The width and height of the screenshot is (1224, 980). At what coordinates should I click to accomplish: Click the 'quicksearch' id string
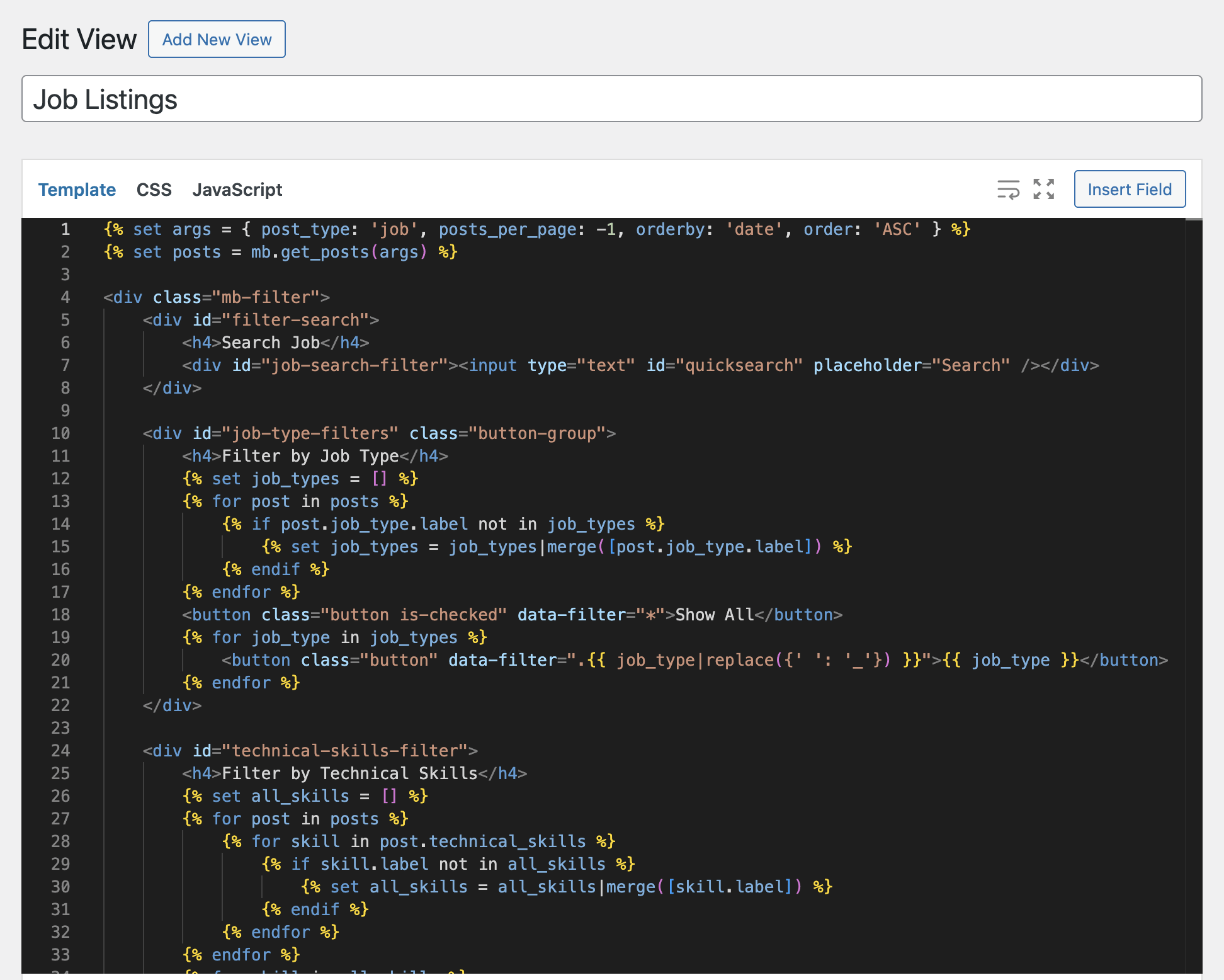[x=739, y=365]
